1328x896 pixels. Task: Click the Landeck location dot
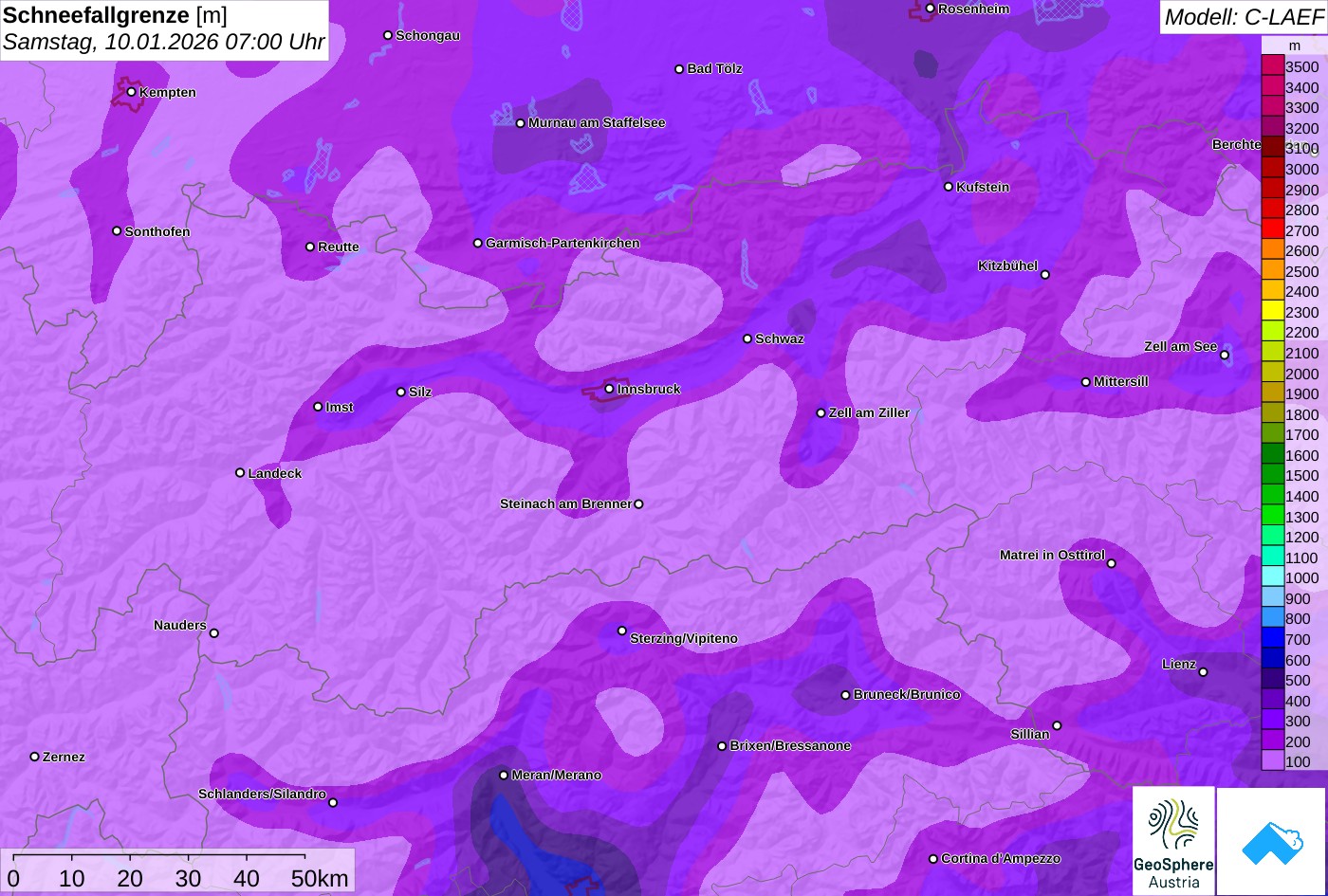(240, 472)
